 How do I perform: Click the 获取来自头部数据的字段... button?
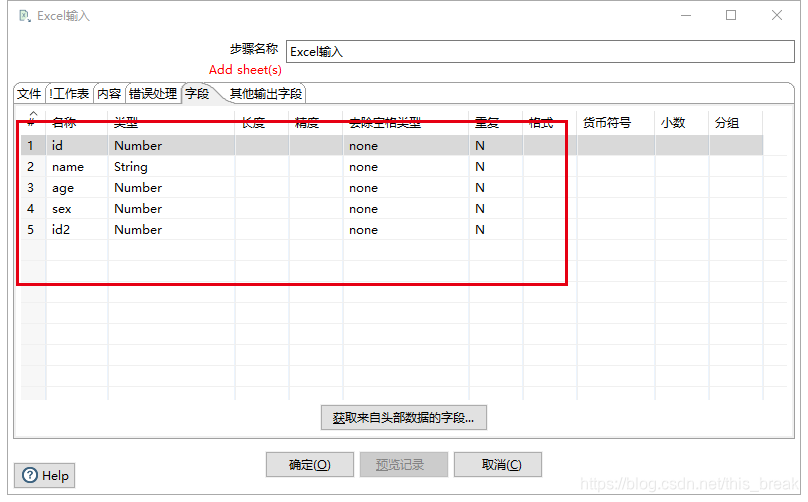click(403, 417)
